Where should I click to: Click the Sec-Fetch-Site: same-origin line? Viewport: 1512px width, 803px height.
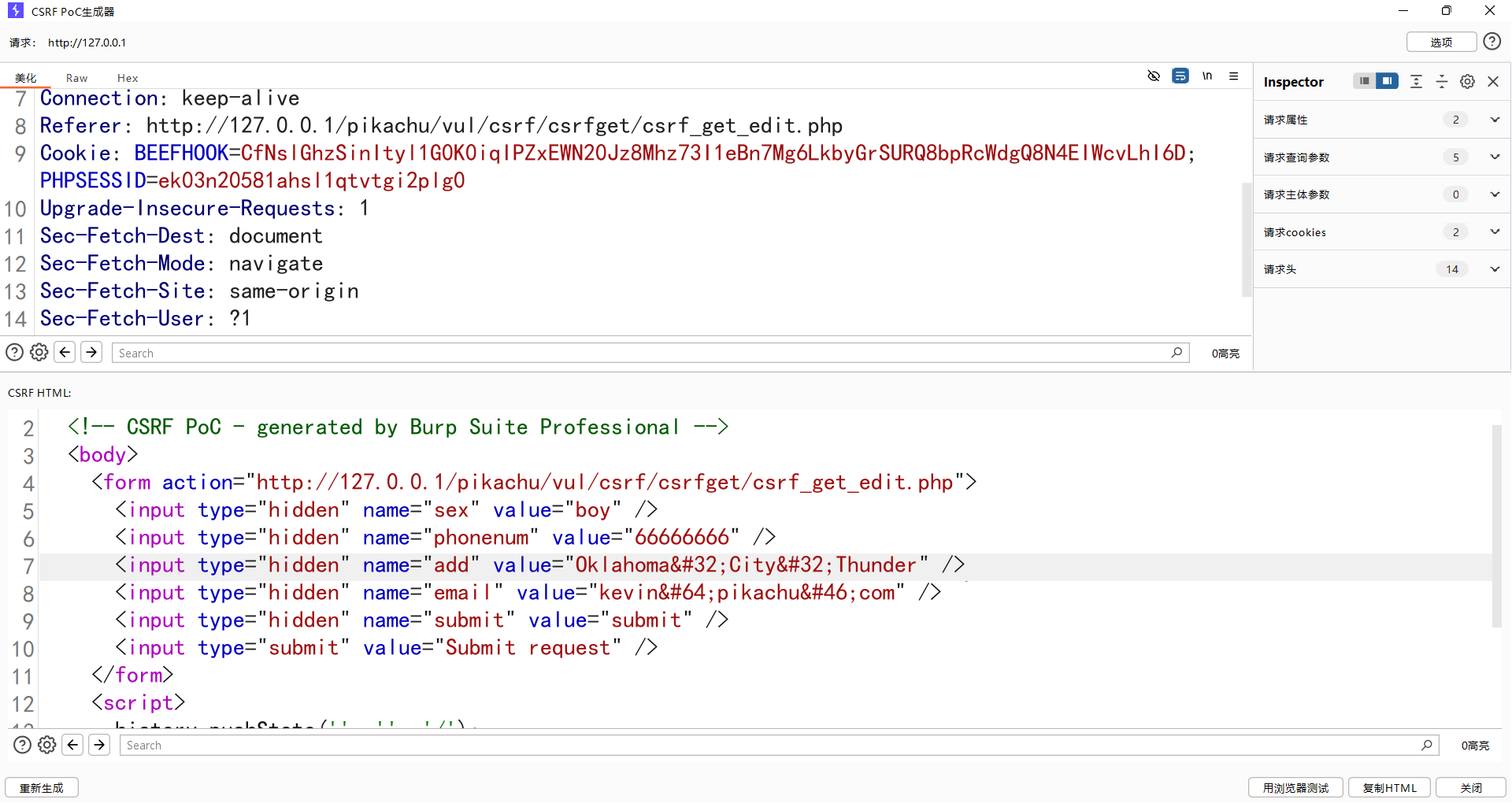[199, 291]
